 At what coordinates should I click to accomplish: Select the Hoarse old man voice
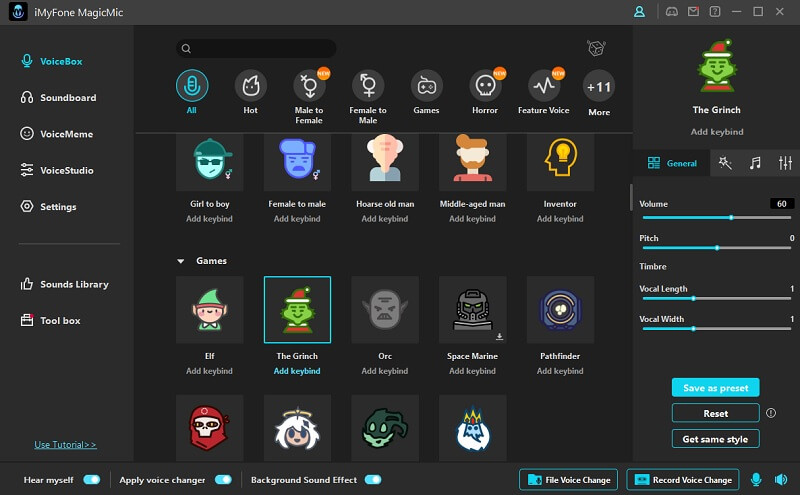(x=385, y=162)
